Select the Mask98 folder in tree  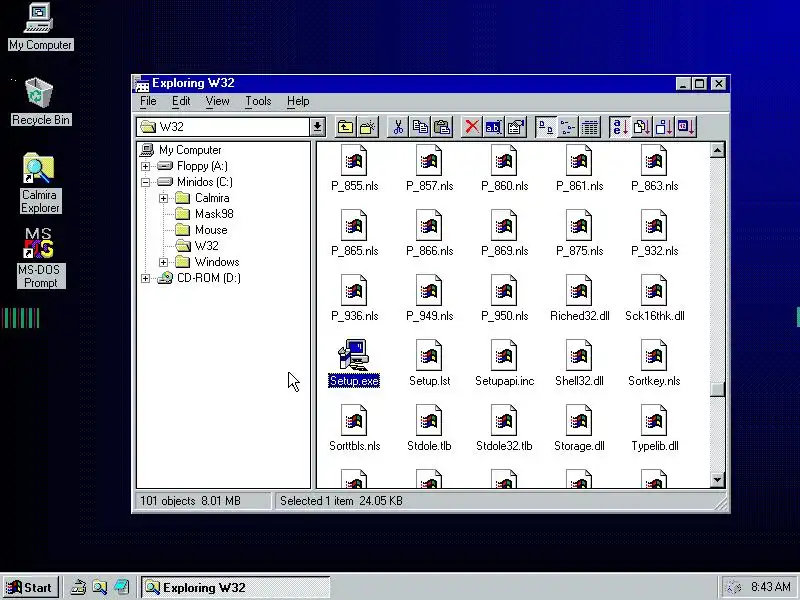click(204, 214)
